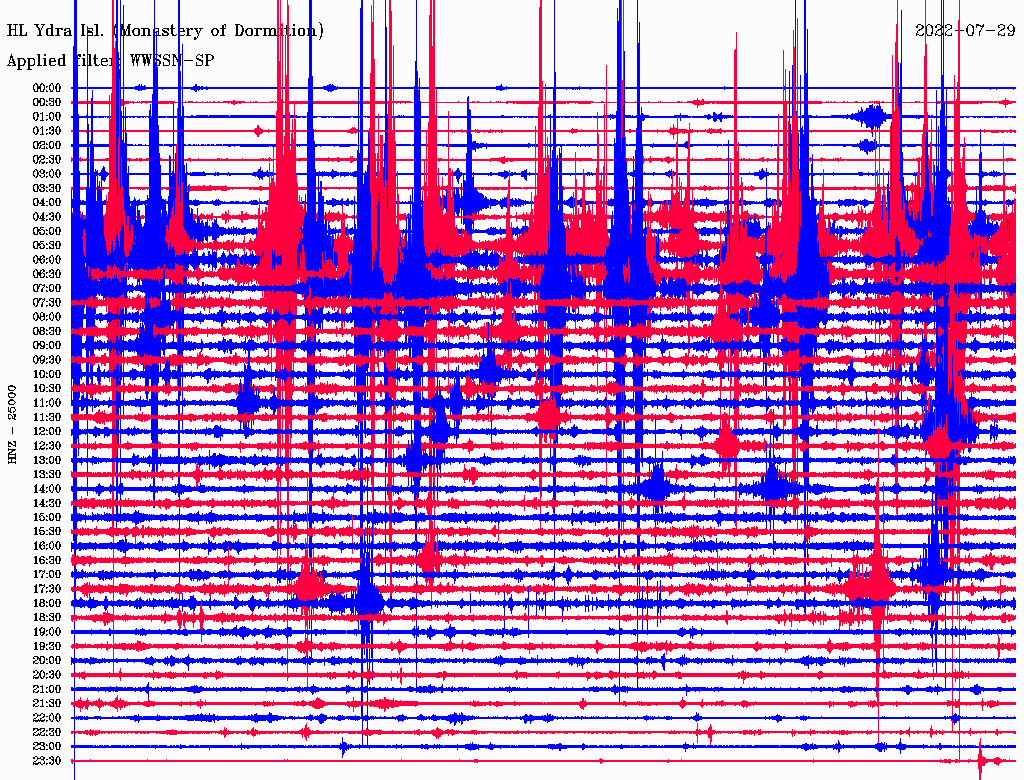
Task: Select the 10:30 time label
Action: pyautogui.click(x=46, y=389)
